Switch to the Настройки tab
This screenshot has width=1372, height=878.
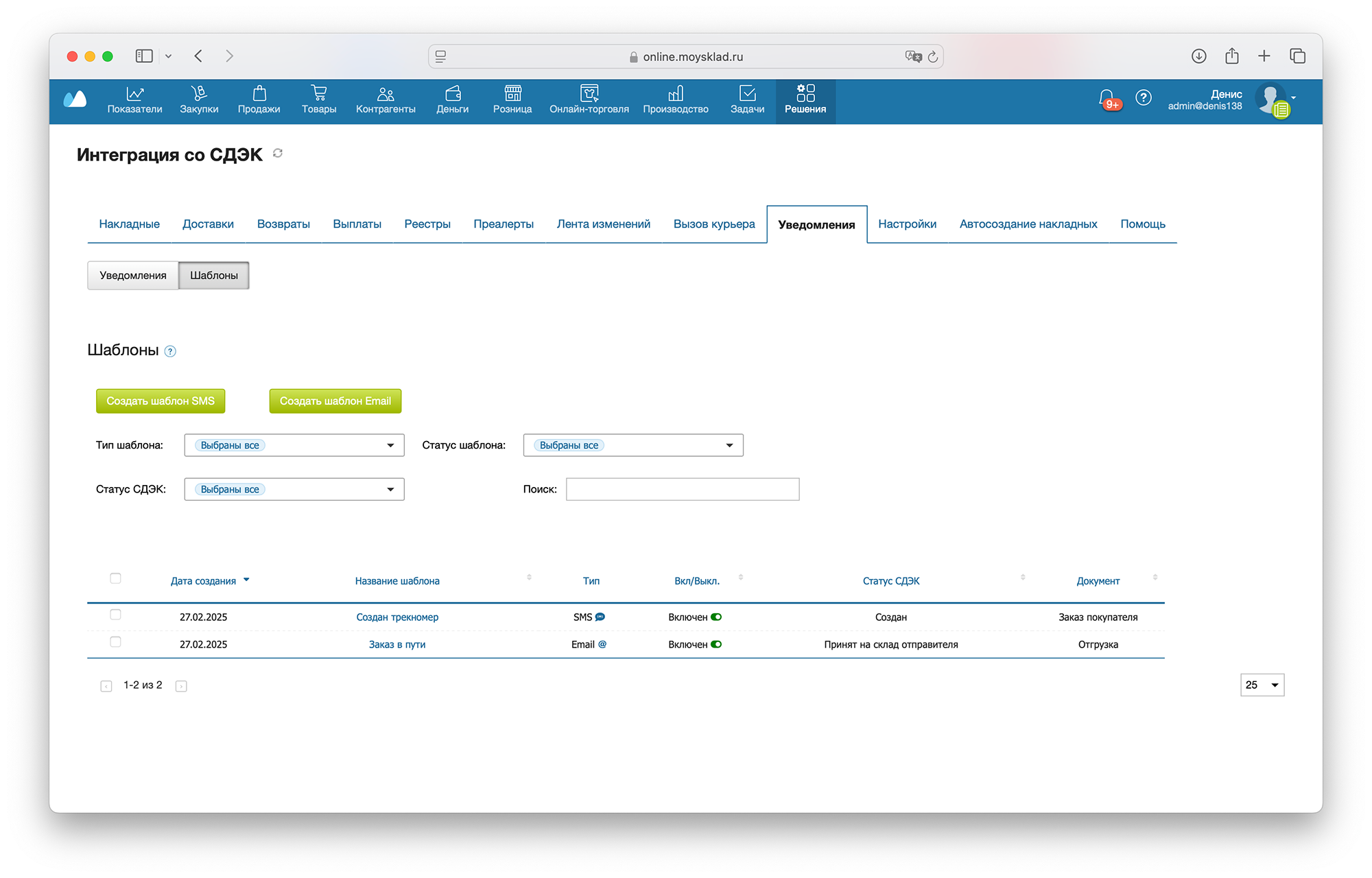(907, 224)
